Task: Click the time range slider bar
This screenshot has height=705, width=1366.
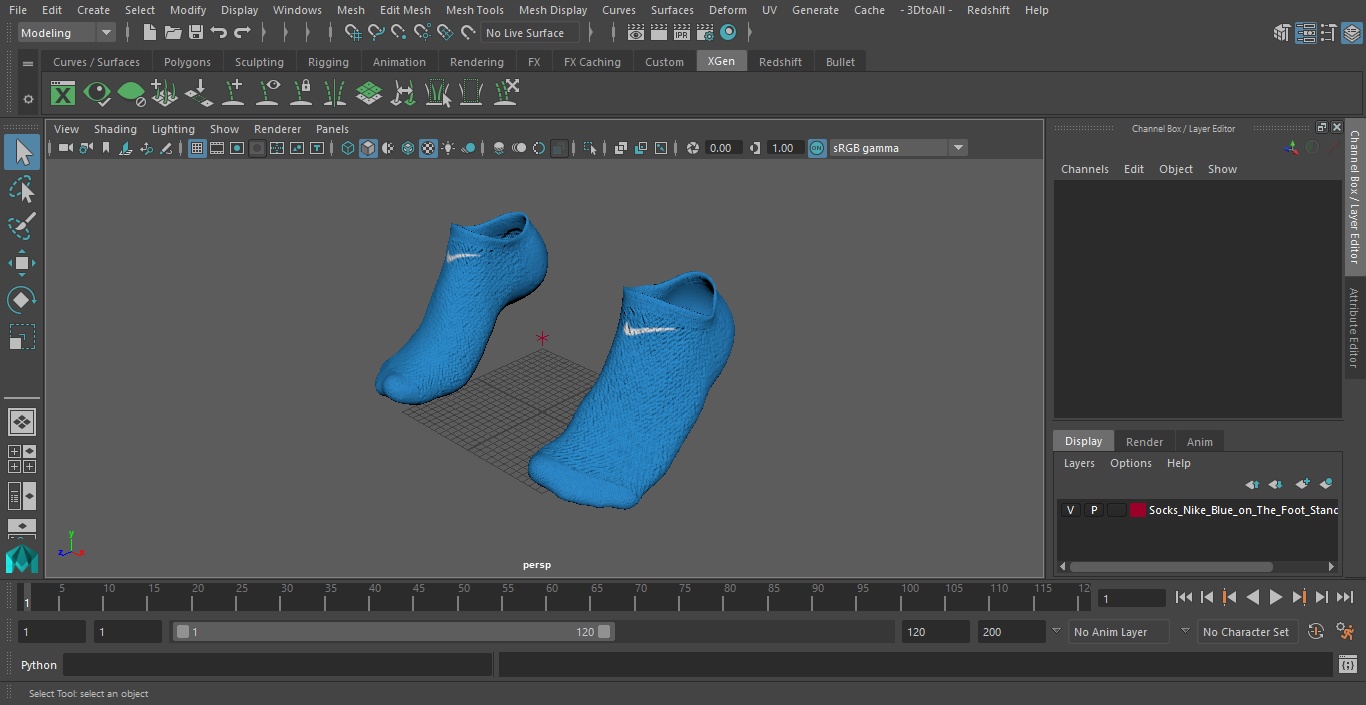Action: tap(393, 632)
